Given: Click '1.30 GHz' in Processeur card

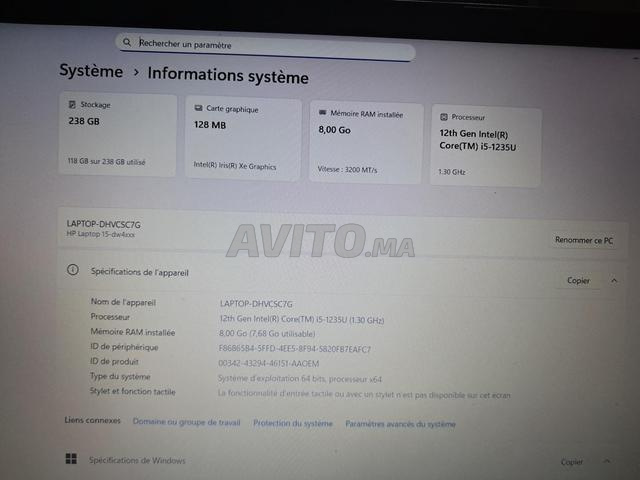Looking at the screenshot, I should (451, 172).
